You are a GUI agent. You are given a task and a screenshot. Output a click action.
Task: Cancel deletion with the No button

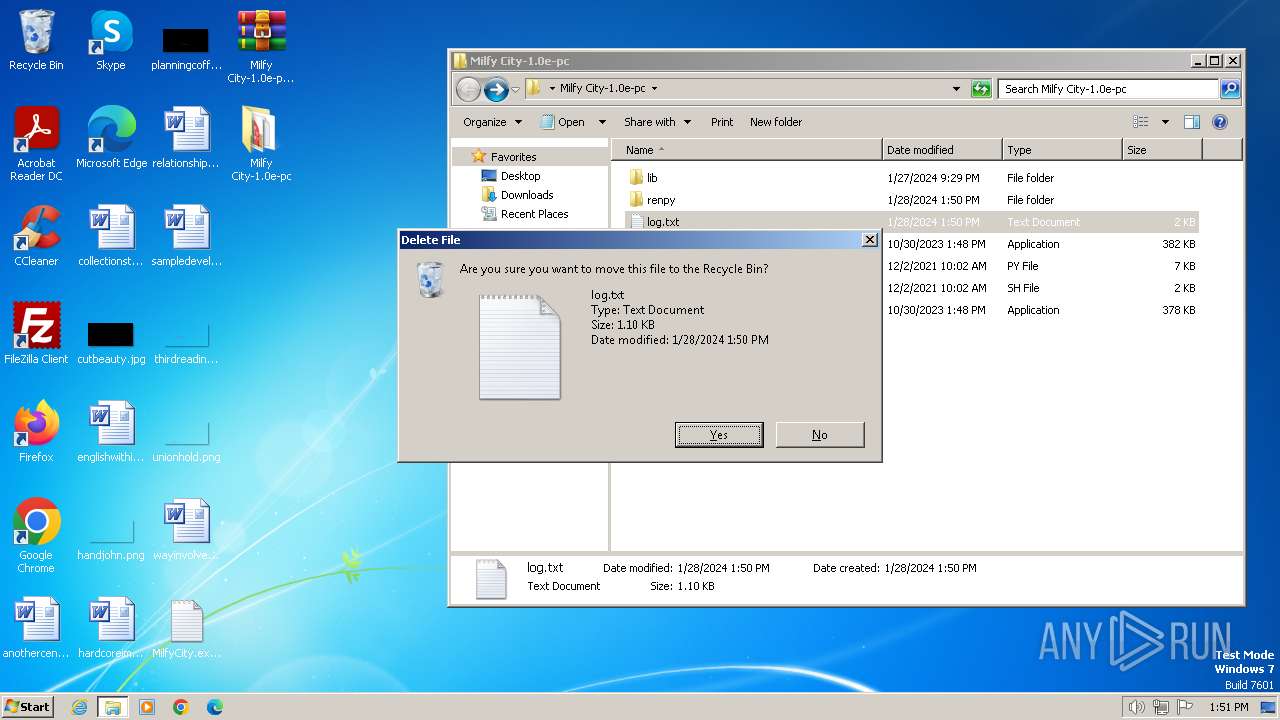pyautogui.click(x=819, y=434)
